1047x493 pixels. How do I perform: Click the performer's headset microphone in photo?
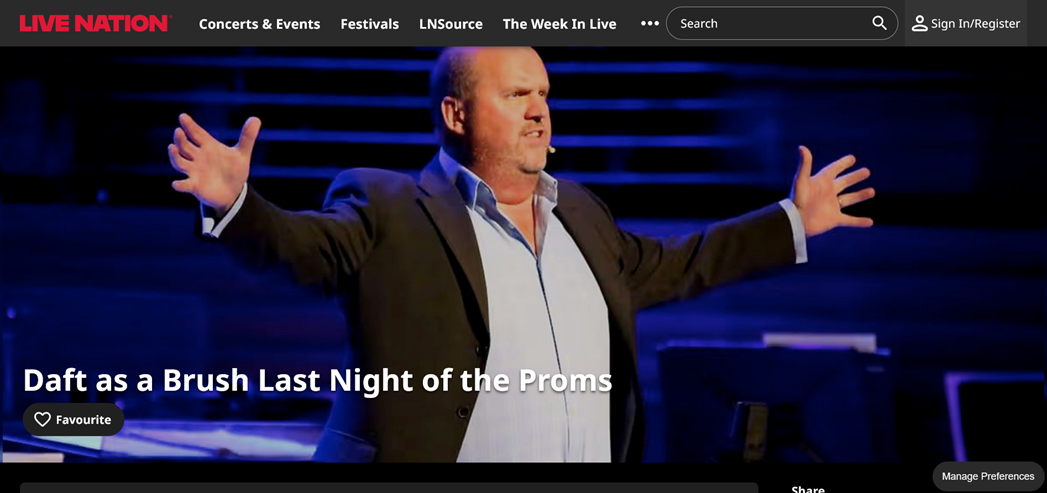551,150
